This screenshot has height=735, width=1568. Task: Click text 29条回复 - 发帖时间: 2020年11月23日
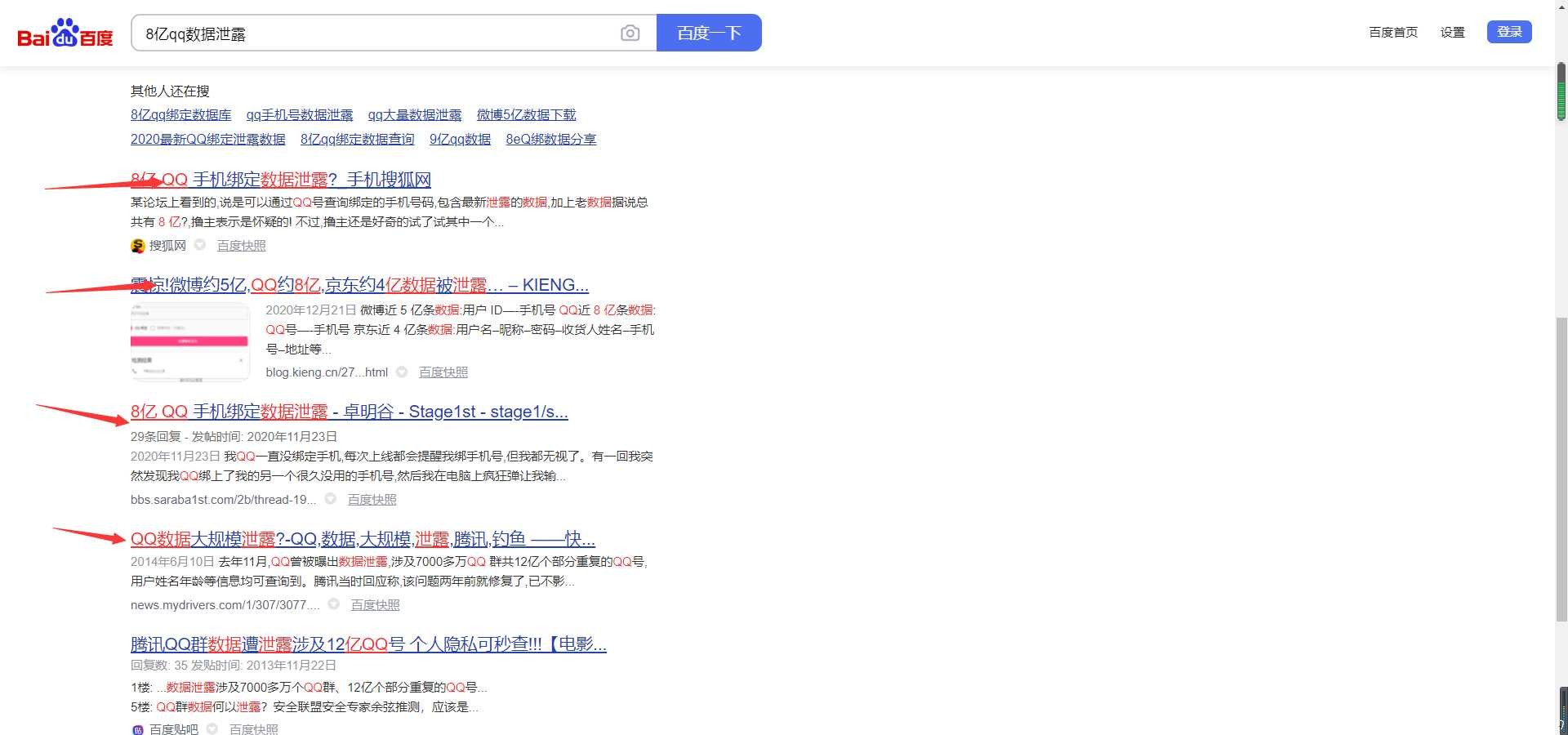[x=234, y=437]
